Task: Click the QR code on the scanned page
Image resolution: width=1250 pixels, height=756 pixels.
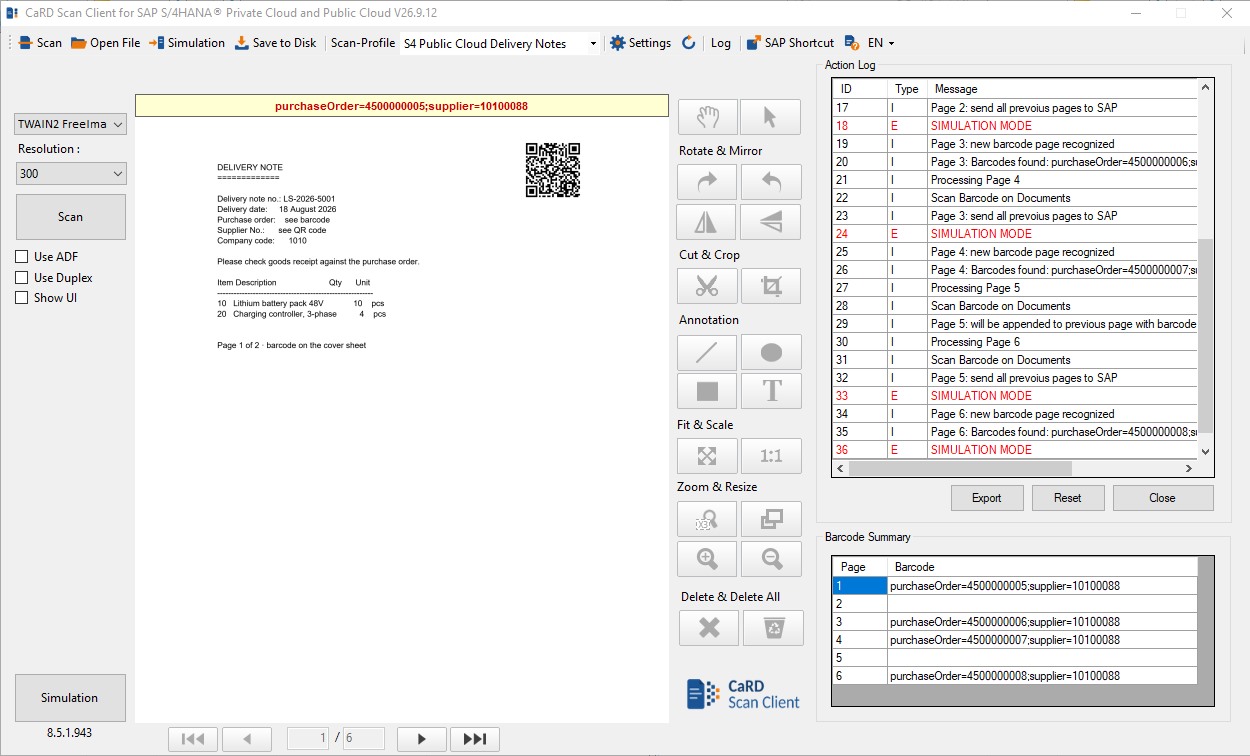Action: click(553, 170)
